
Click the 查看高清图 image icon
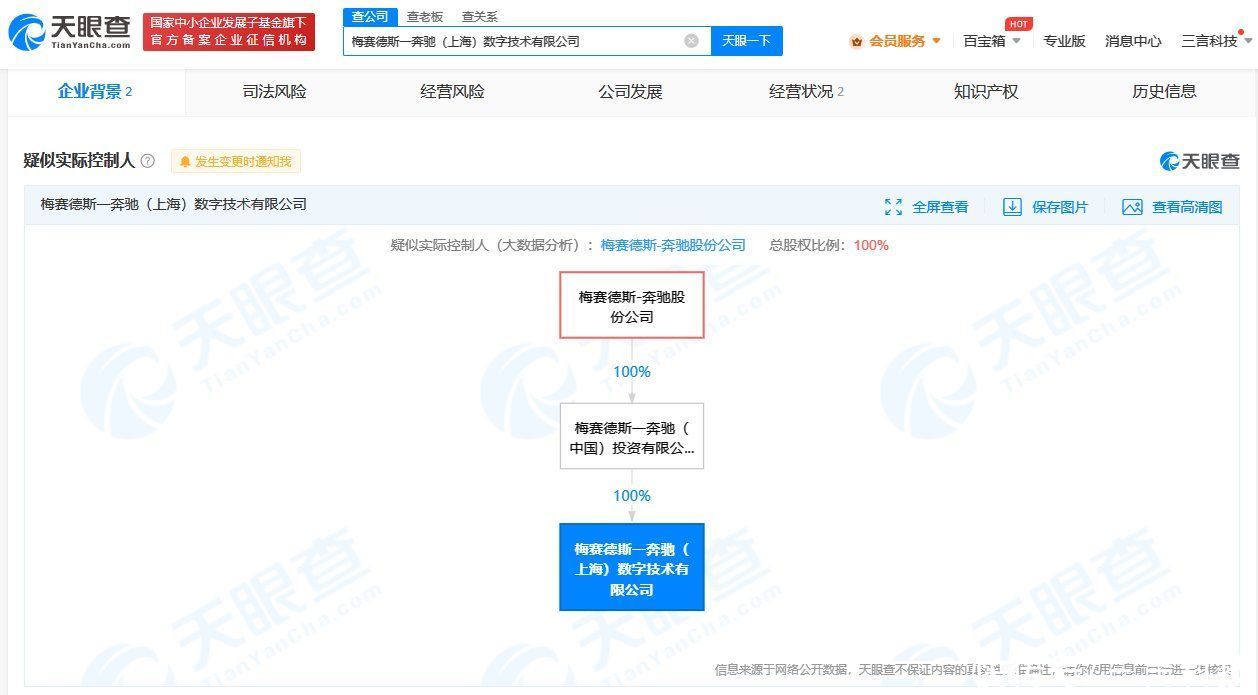(1132, 207)
